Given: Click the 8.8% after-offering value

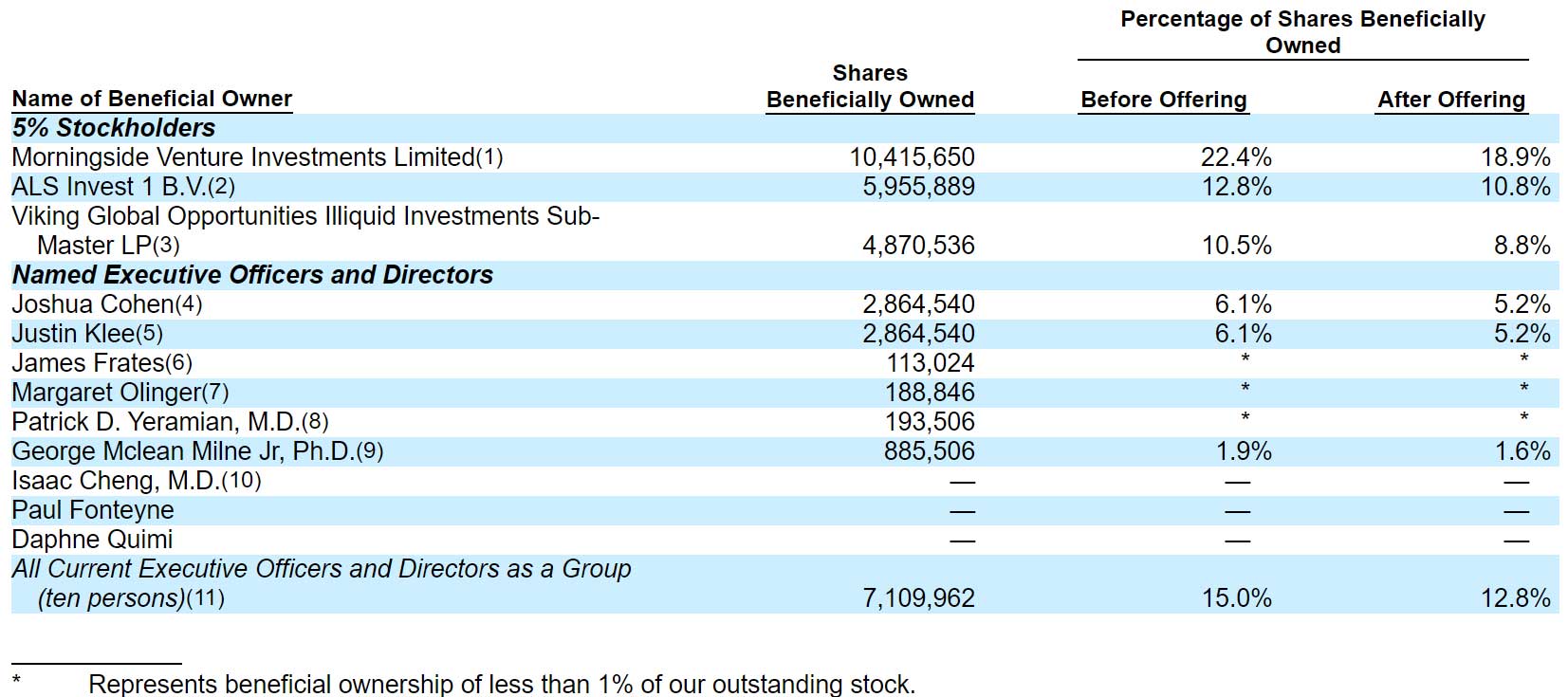Looking at the screenshot, I should coord(1522,246).
